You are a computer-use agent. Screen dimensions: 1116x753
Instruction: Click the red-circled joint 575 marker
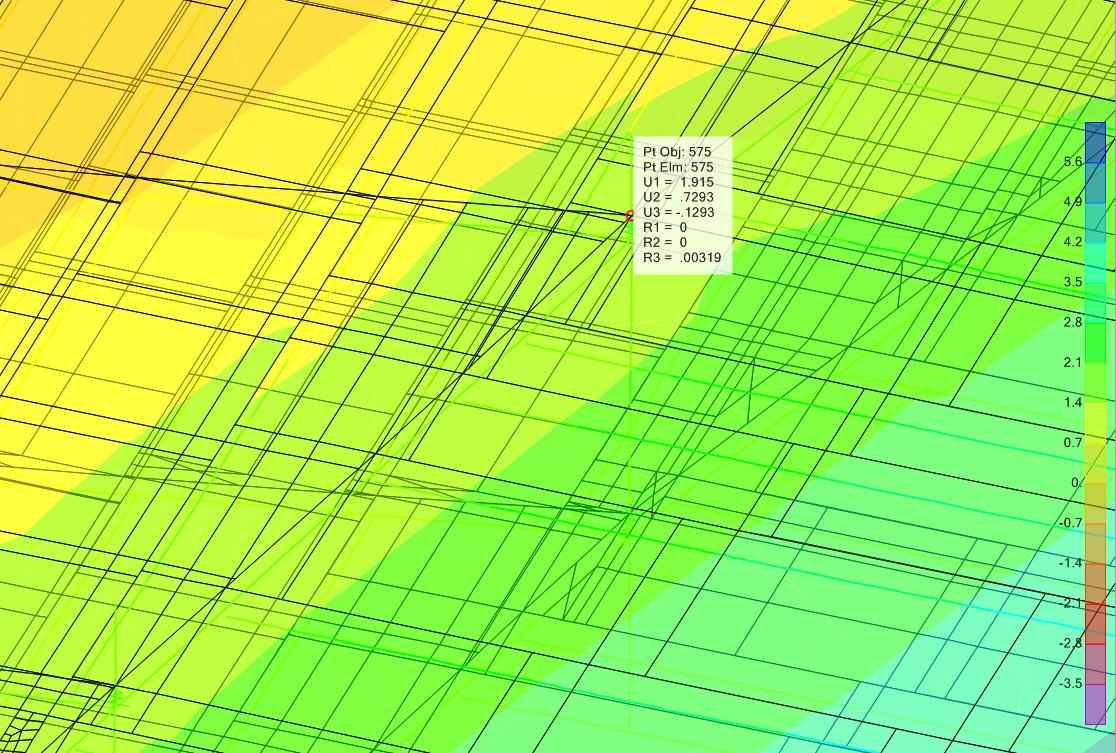tap(630, 215)
